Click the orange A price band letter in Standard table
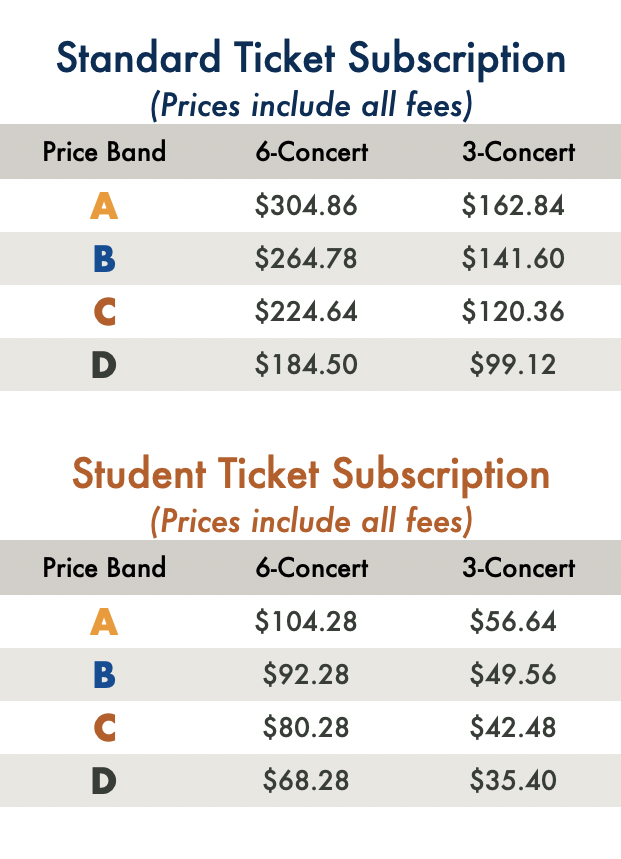Screen dimensions: 621x859 (104, 206)
